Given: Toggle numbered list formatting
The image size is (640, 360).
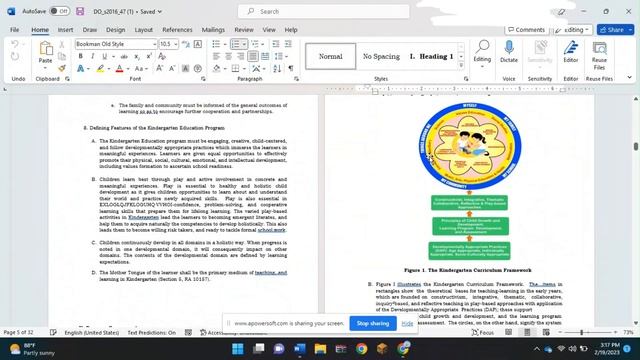Looking at the screenshot, I should pos(235,44).
